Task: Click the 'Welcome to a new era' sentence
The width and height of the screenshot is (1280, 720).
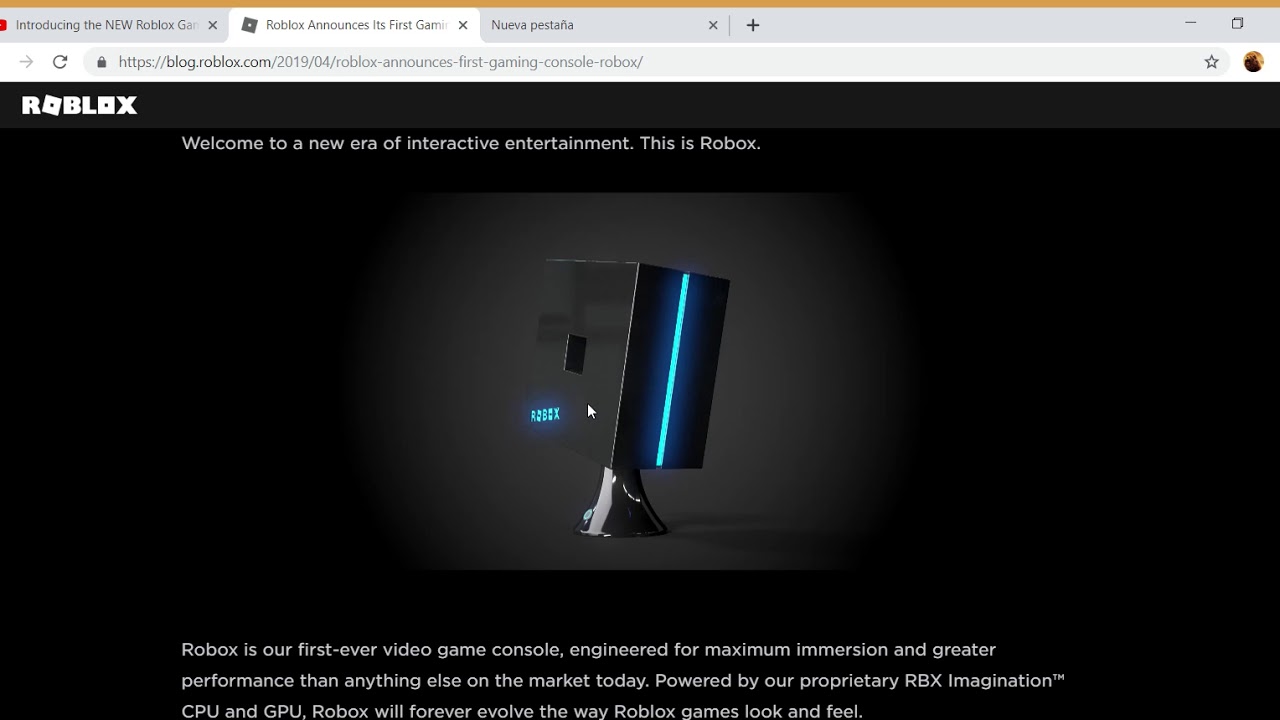Action: pyautogui.click(x=471, y=143)
